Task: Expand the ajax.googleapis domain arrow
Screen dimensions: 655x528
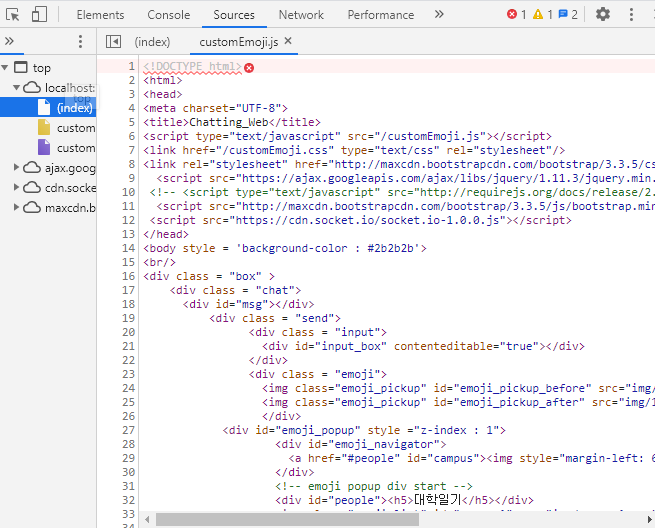Action: pos(16,168)
